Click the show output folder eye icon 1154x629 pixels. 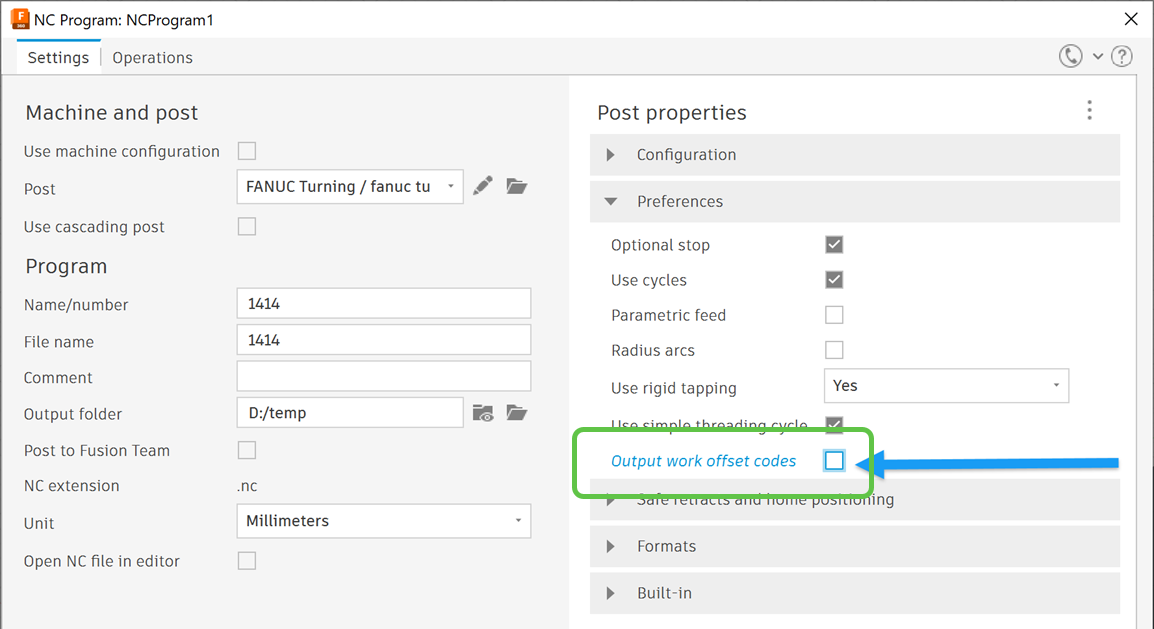click(483, 413)
